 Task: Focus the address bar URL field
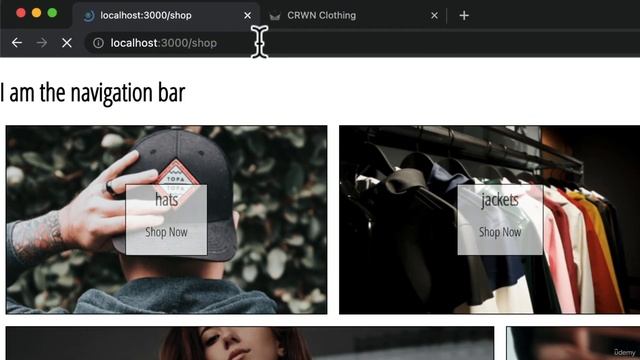pyautogui.click(x=362, y=43)
